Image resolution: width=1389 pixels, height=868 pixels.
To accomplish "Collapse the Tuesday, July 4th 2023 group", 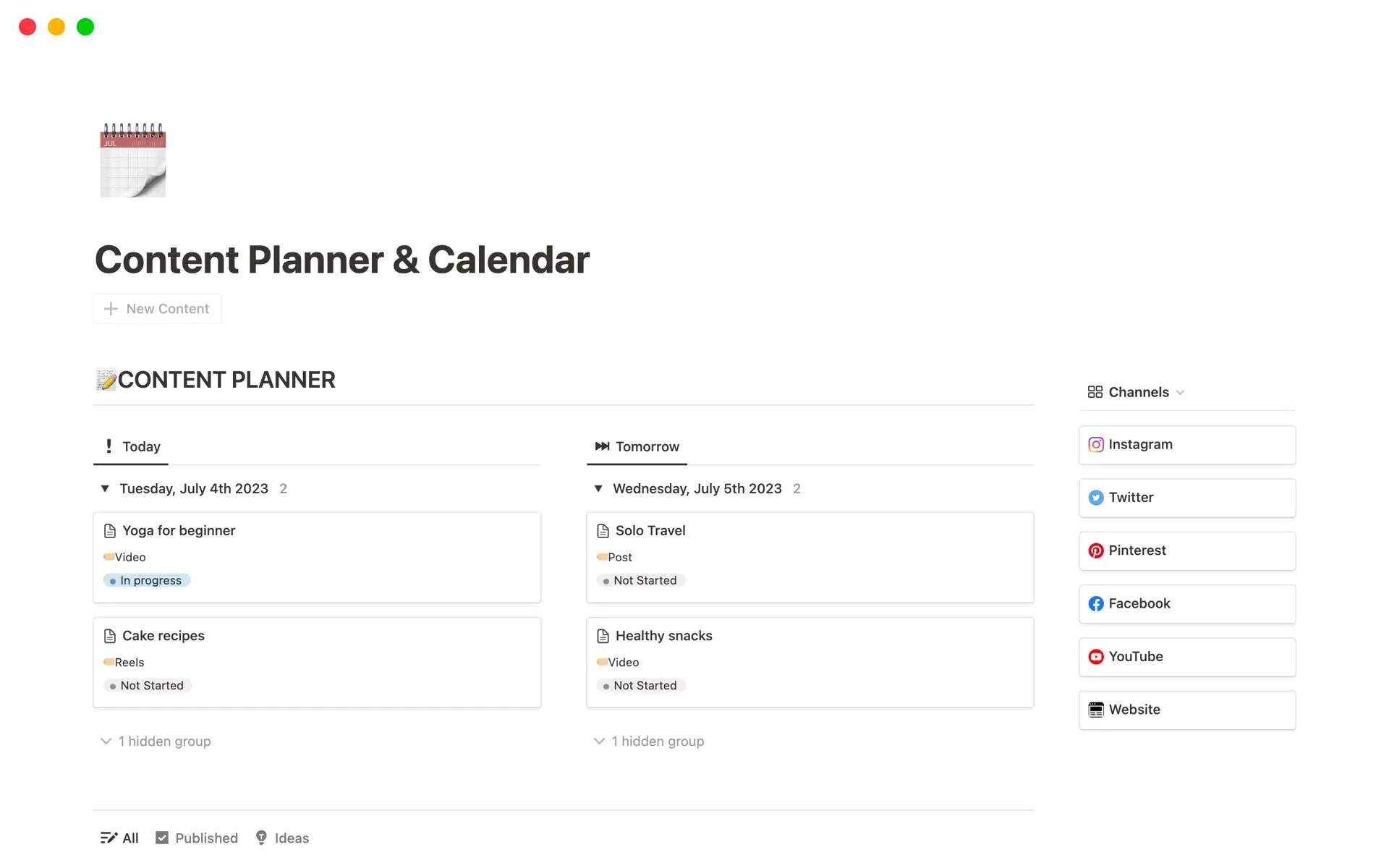I will coord(105,488).
